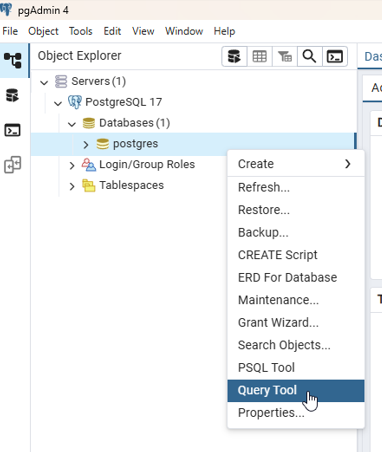Collapse the Databases node
382x452 pixels.
point(72,124)
